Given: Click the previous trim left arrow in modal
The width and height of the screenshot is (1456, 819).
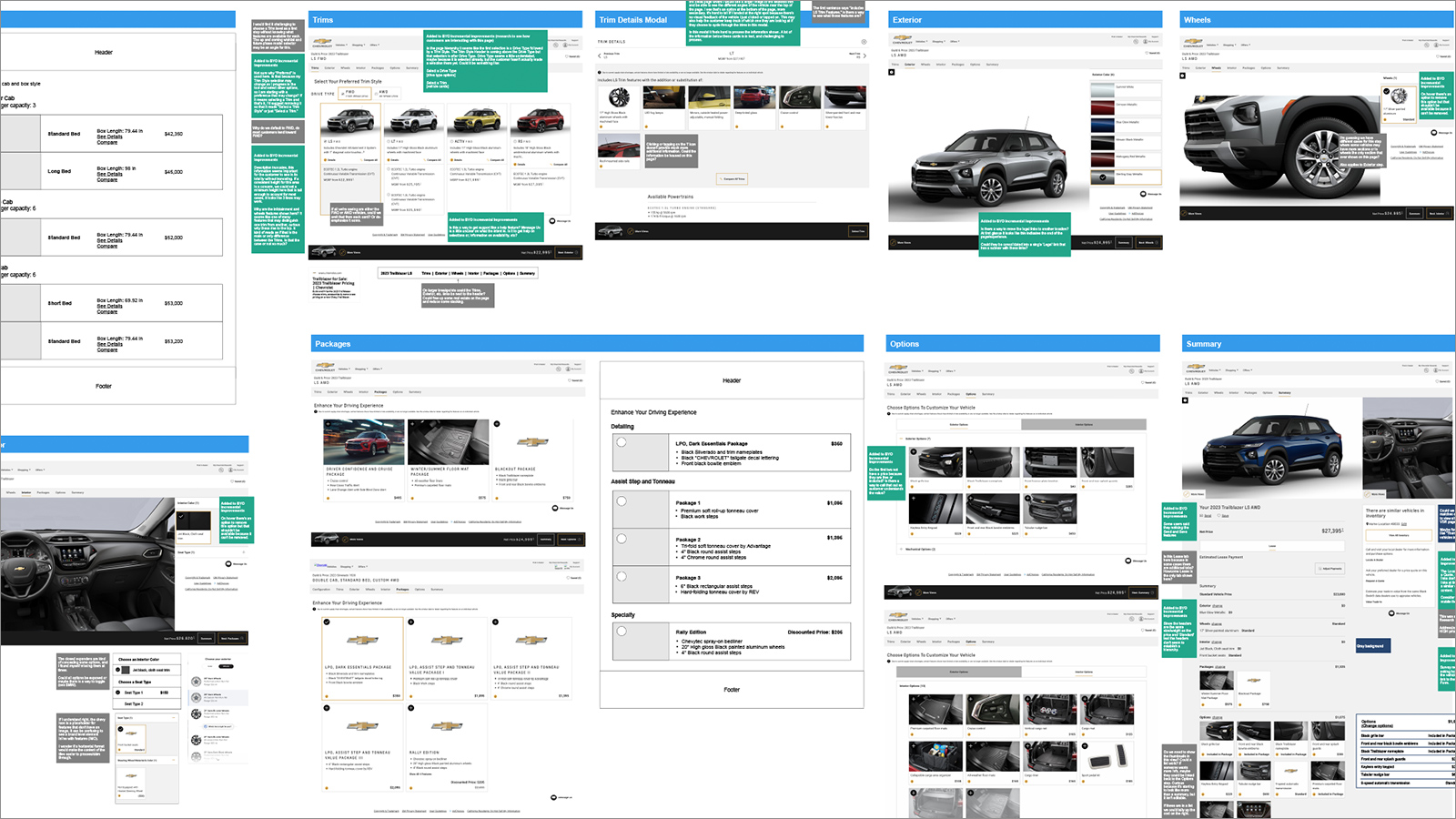Looking at the screenshot, I should (600, 56).
